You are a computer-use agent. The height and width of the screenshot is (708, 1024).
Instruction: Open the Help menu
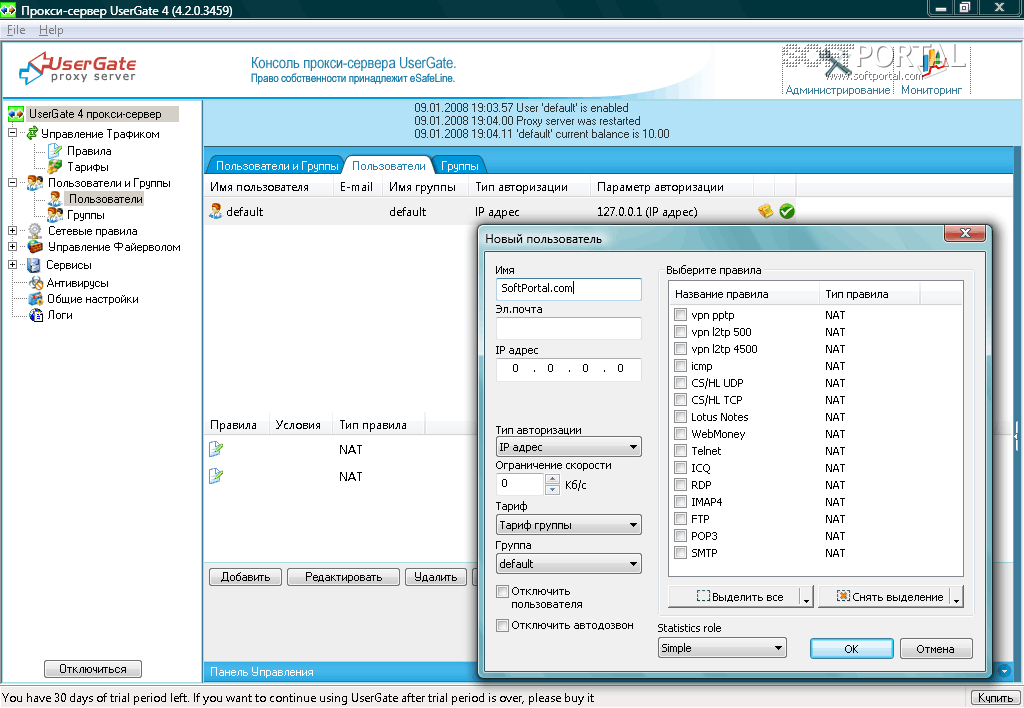pos(51,30)
